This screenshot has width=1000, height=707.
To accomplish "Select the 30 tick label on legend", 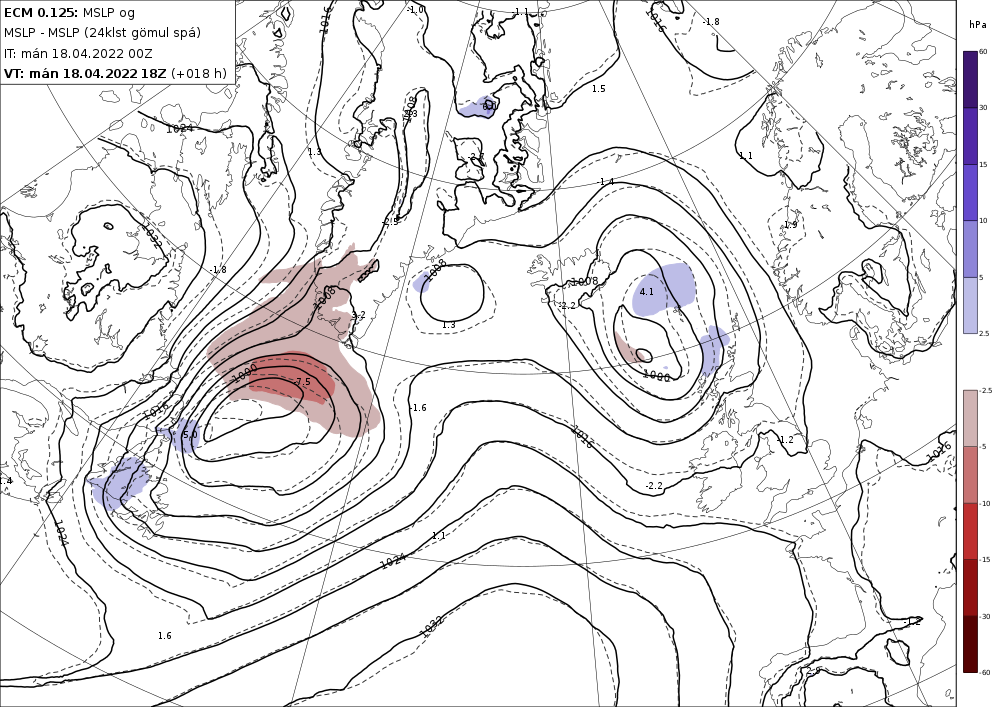I will (983, 108).
